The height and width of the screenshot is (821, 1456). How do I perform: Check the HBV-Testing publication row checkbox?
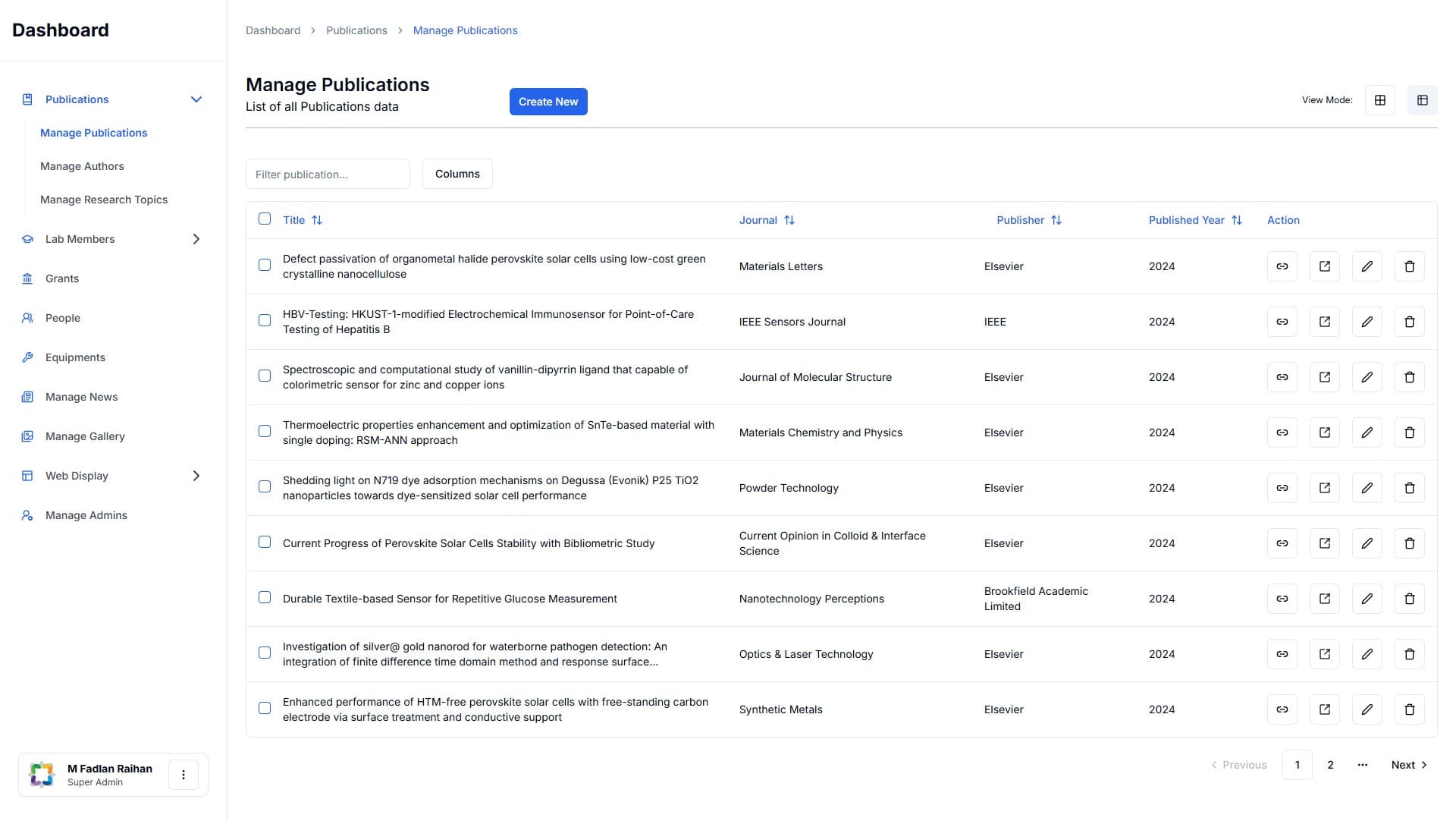pos(265,320)
